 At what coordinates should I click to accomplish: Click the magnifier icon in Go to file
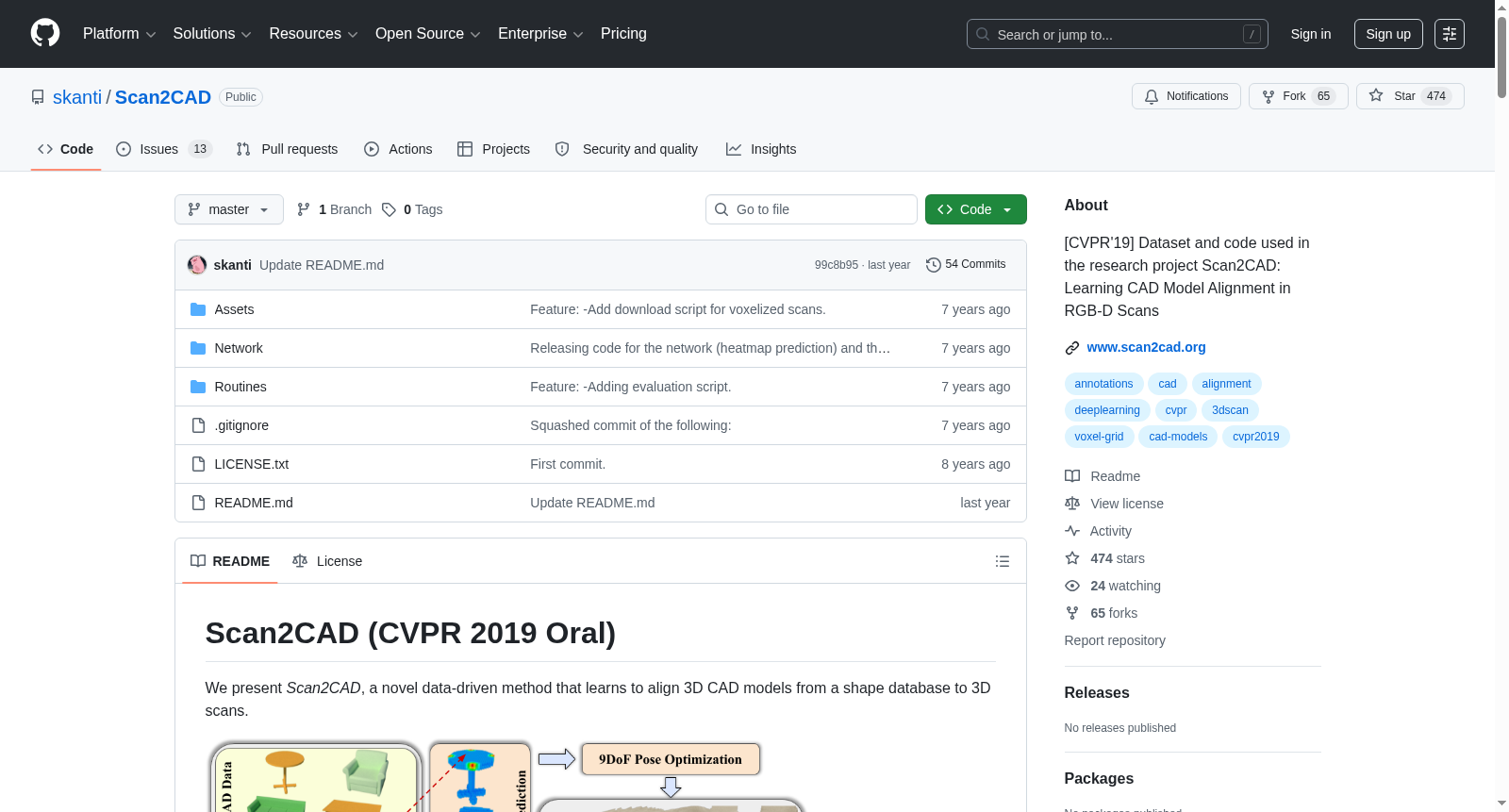click(721, 209)
